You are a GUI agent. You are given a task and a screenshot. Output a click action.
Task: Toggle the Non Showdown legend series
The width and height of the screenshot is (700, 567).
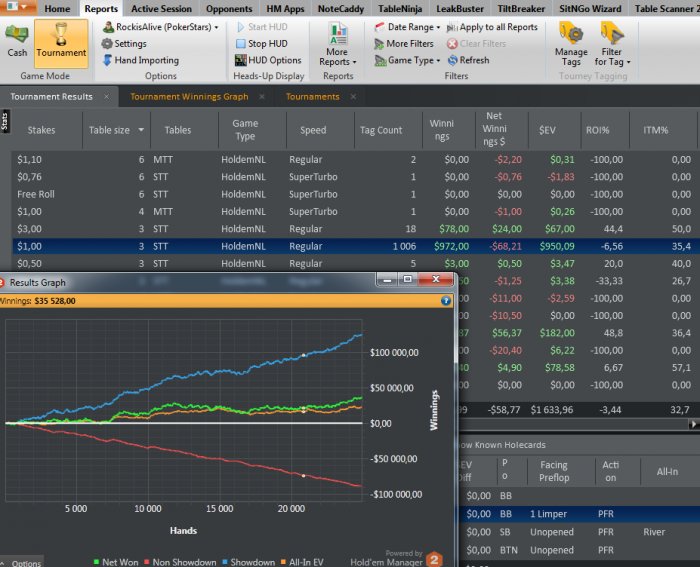pyautogui.click(x=180, y=562)
